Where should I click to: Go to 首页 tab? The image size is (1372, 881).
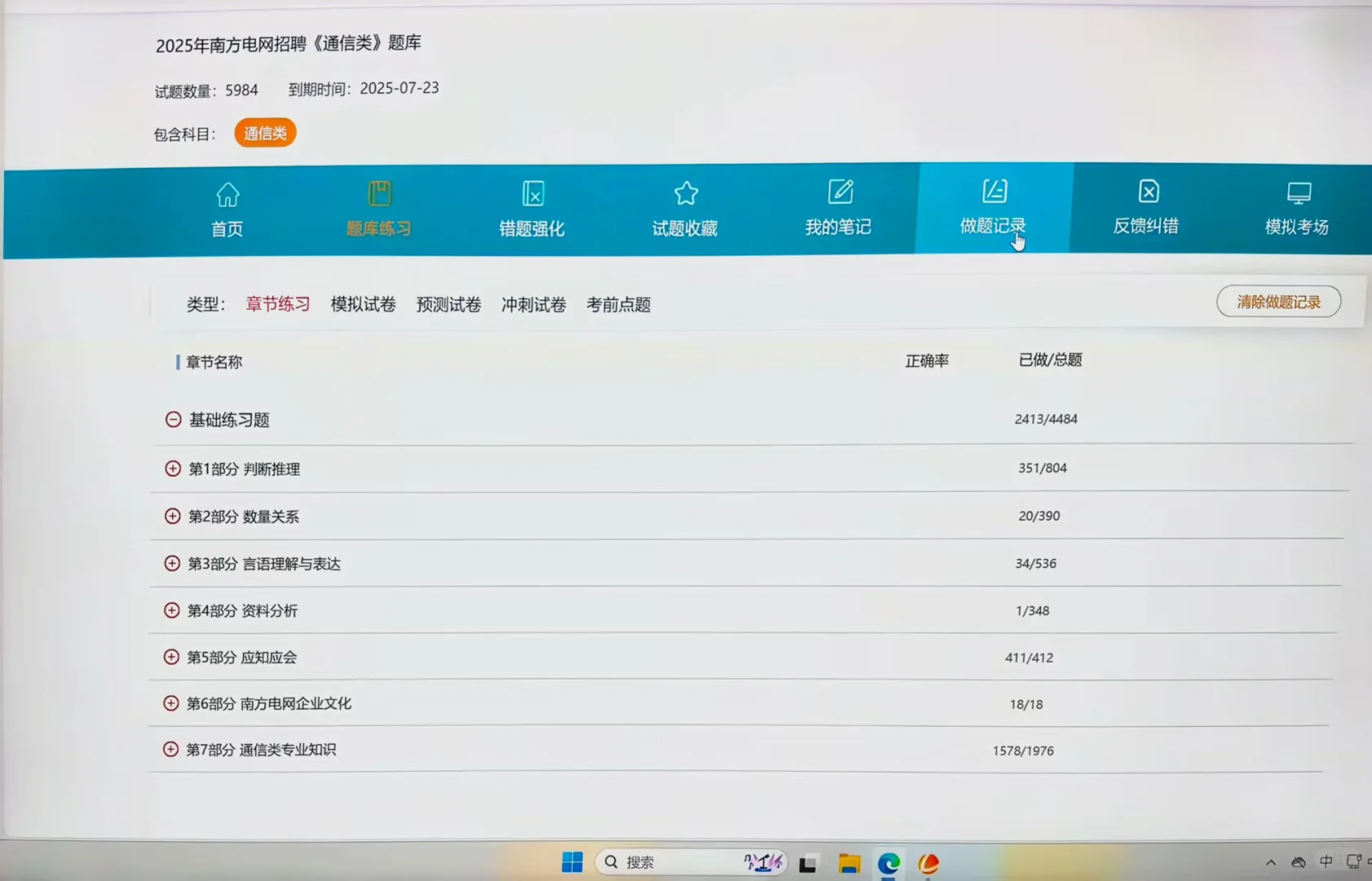tap(228, 211)
